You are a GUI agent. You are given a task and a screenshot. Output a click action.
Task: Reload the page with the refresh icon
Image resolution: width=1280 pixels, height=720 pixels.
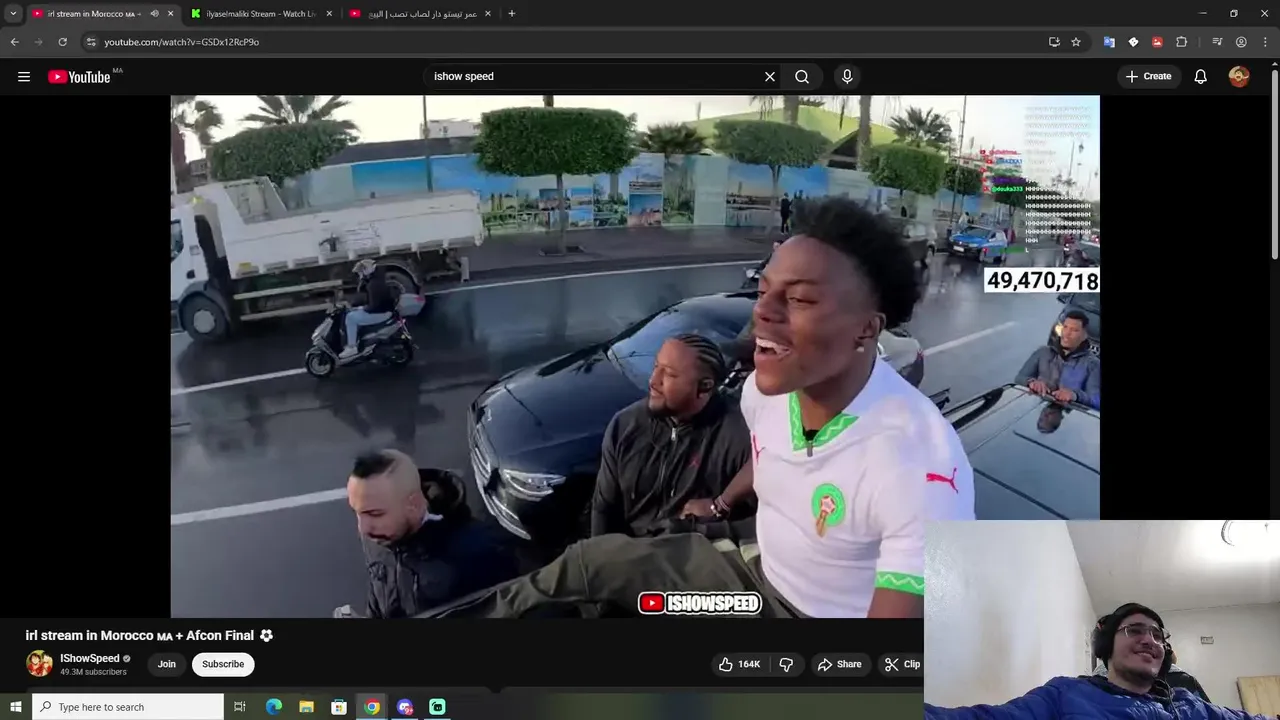tap(62, 42)
